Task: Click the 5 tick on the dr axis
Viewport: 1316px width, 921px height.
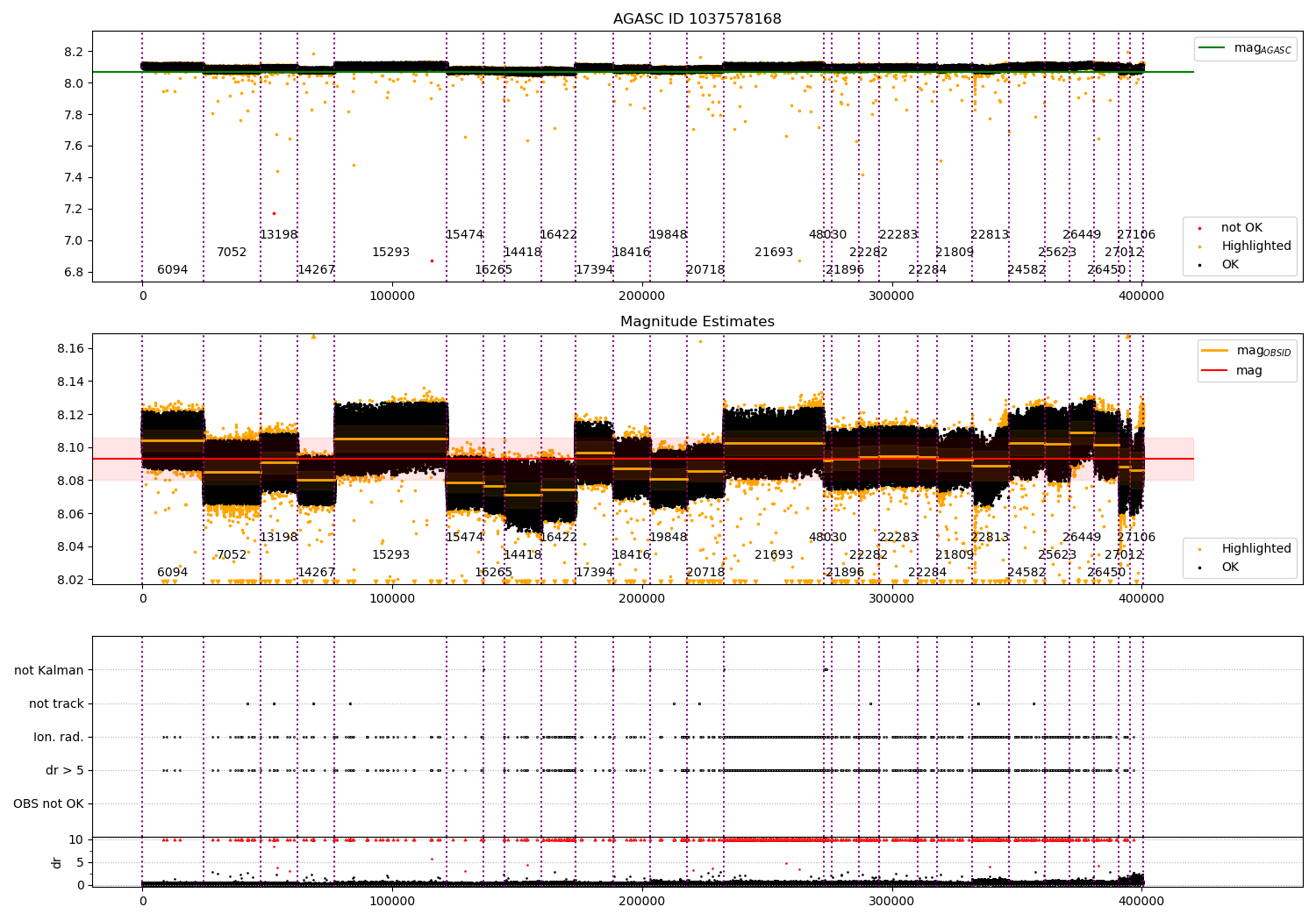Action: point(80,862)
